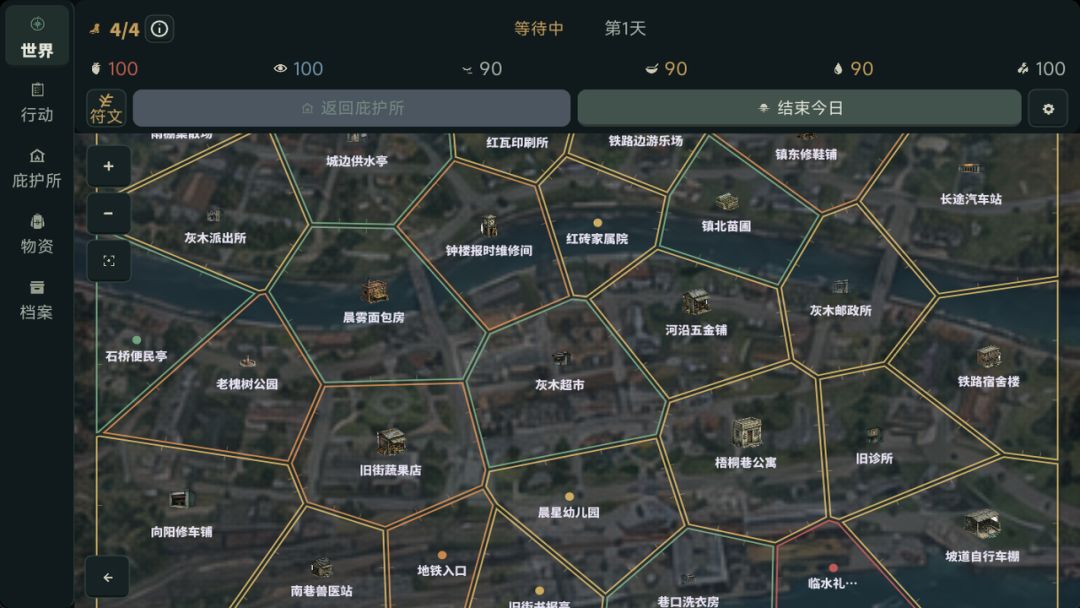Click the info icon next to 4/4
1080x608 pixels.
(x=159, y=29)
